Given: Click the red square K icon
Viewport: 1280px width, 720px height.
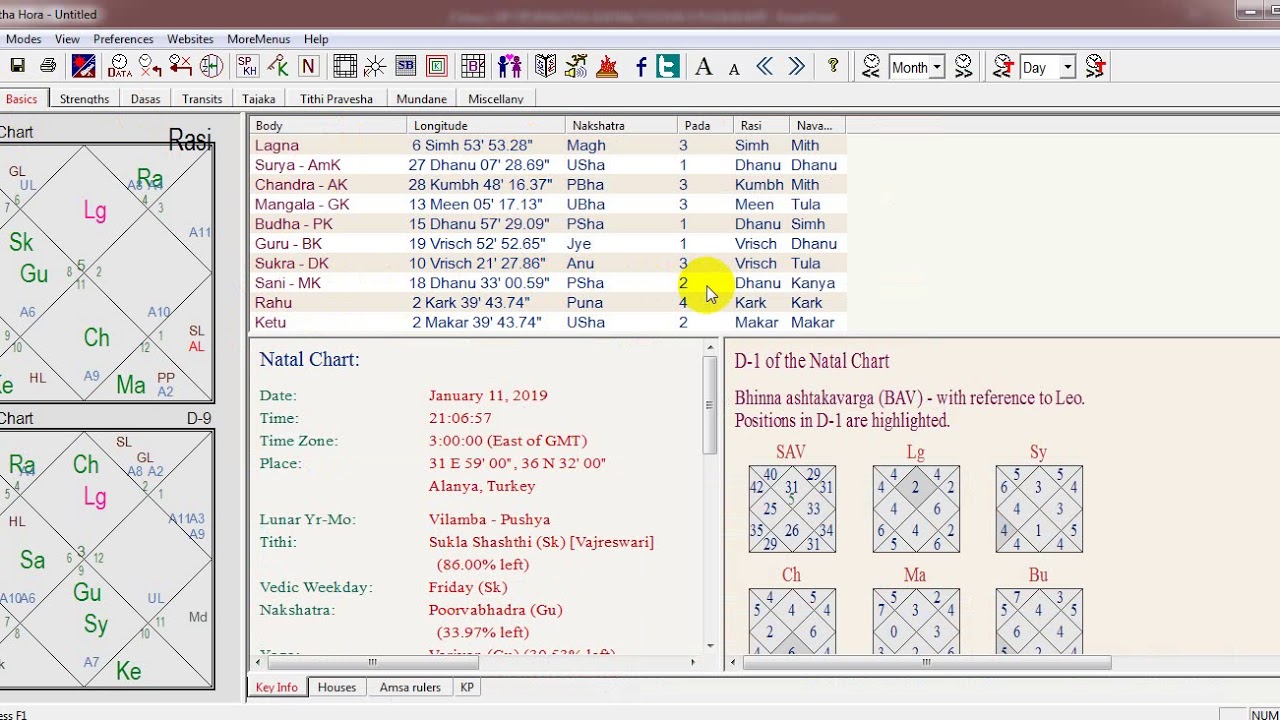Looking at the screenshot, I should [437, 66].
